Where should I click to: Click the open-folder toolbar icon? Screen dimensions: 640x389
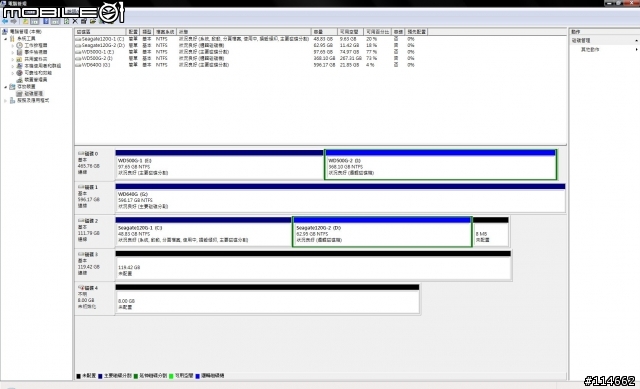coord(93,21)
